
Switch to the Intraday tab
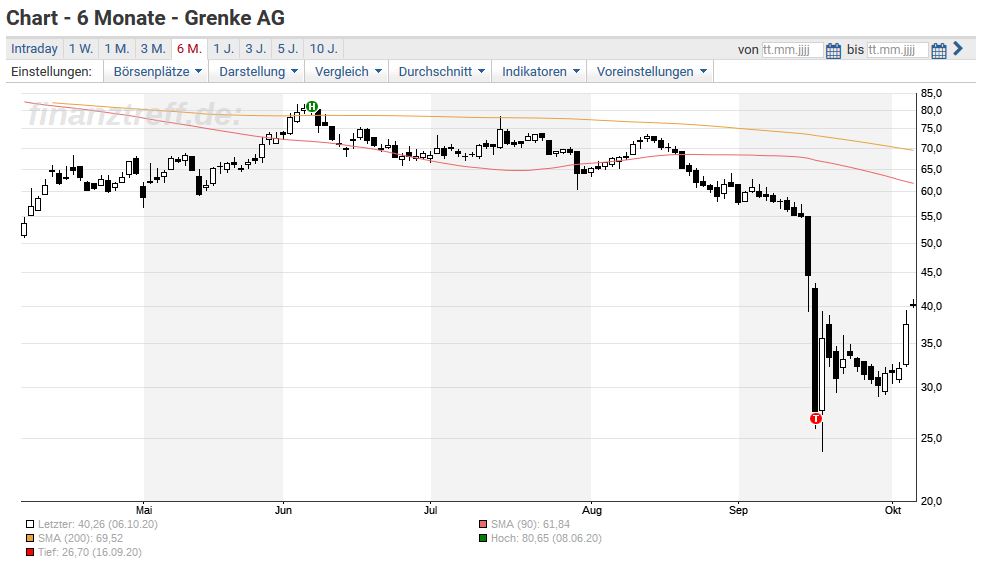pyautogui.click(x=35, y=49)
